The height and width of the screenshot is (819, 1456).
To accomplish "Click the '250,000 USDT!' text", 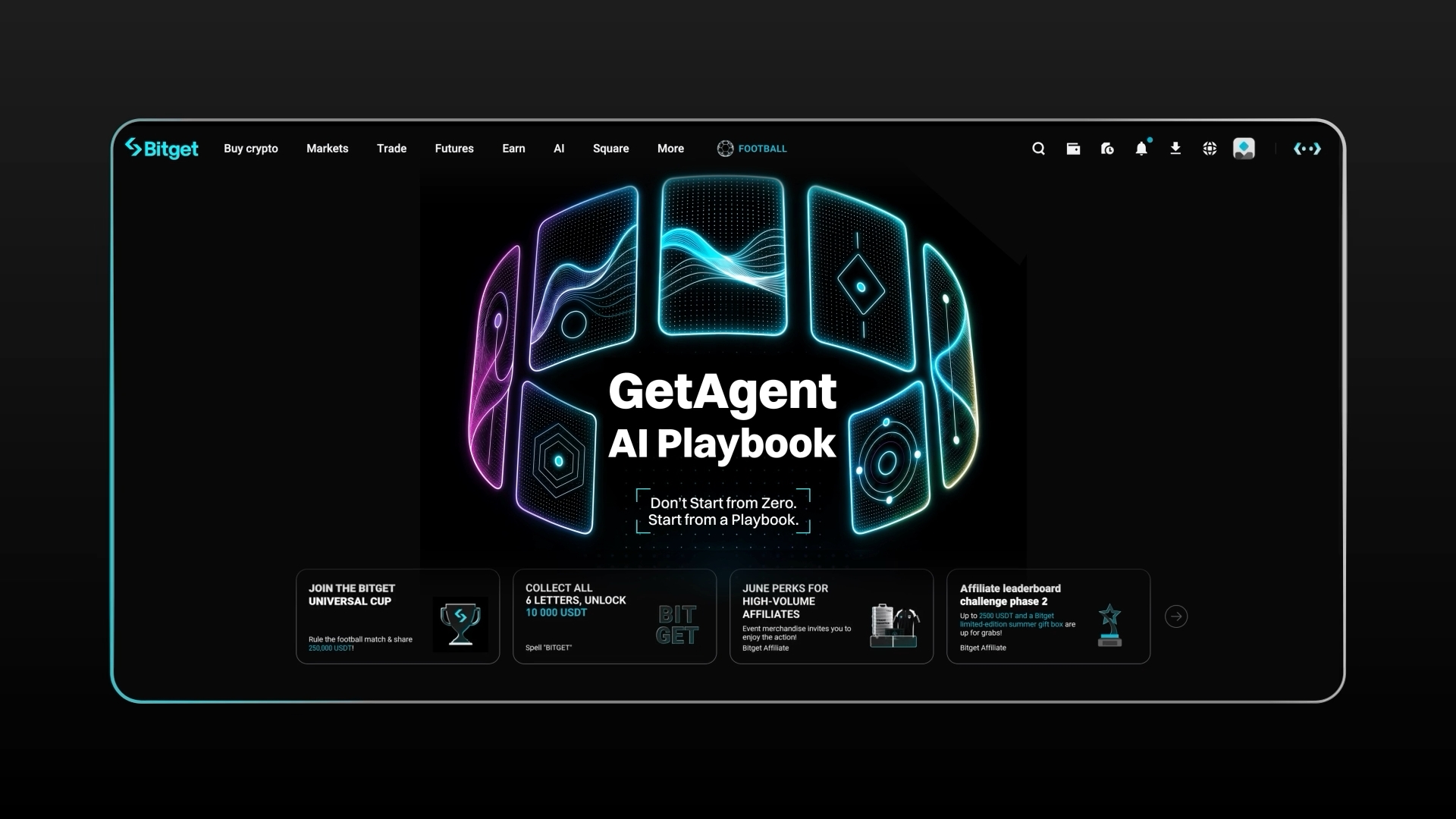I will (x=331, y=648).
